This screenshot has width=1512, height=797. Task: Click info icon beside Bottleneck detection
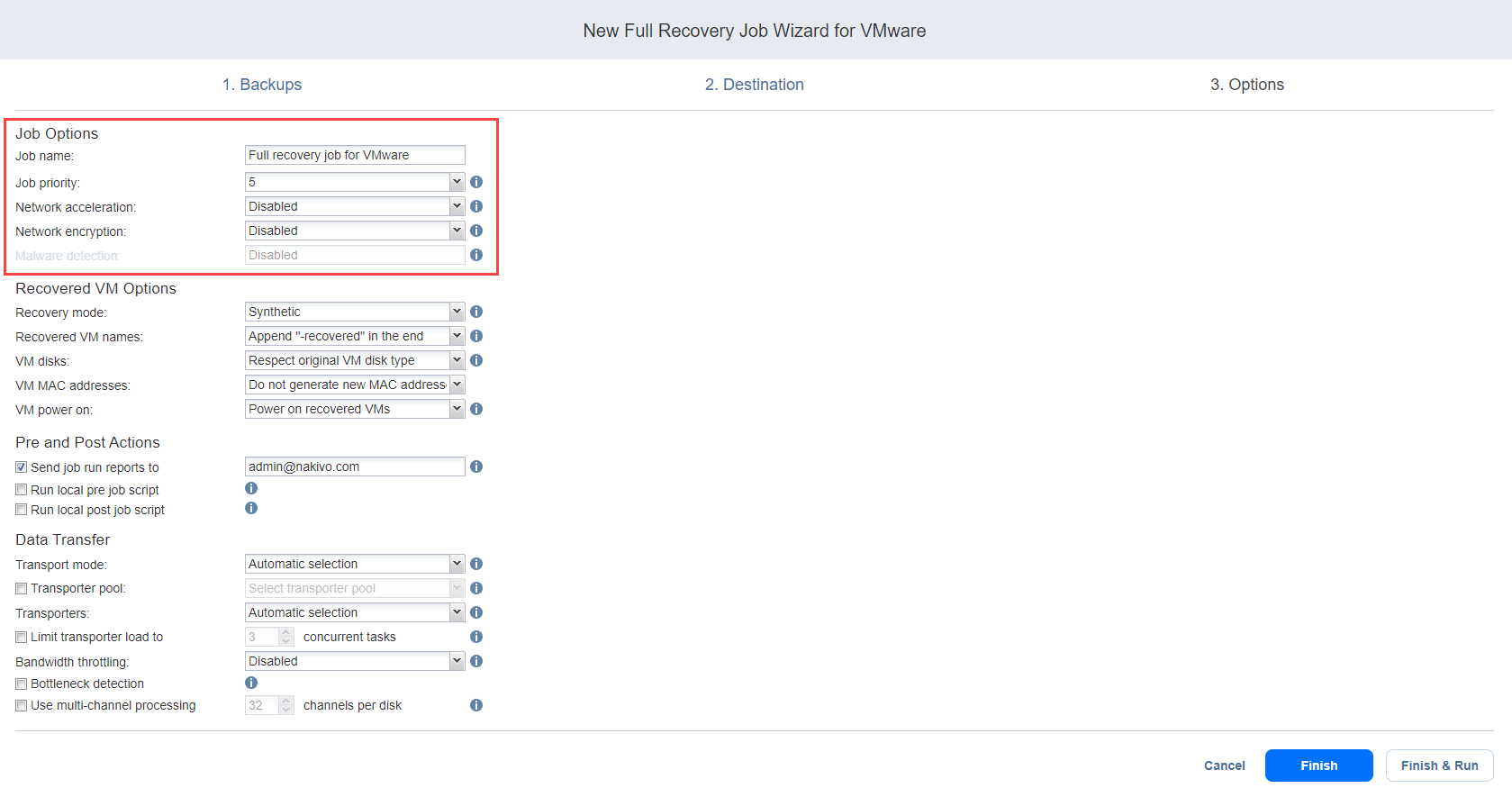(x=251, y=683)
